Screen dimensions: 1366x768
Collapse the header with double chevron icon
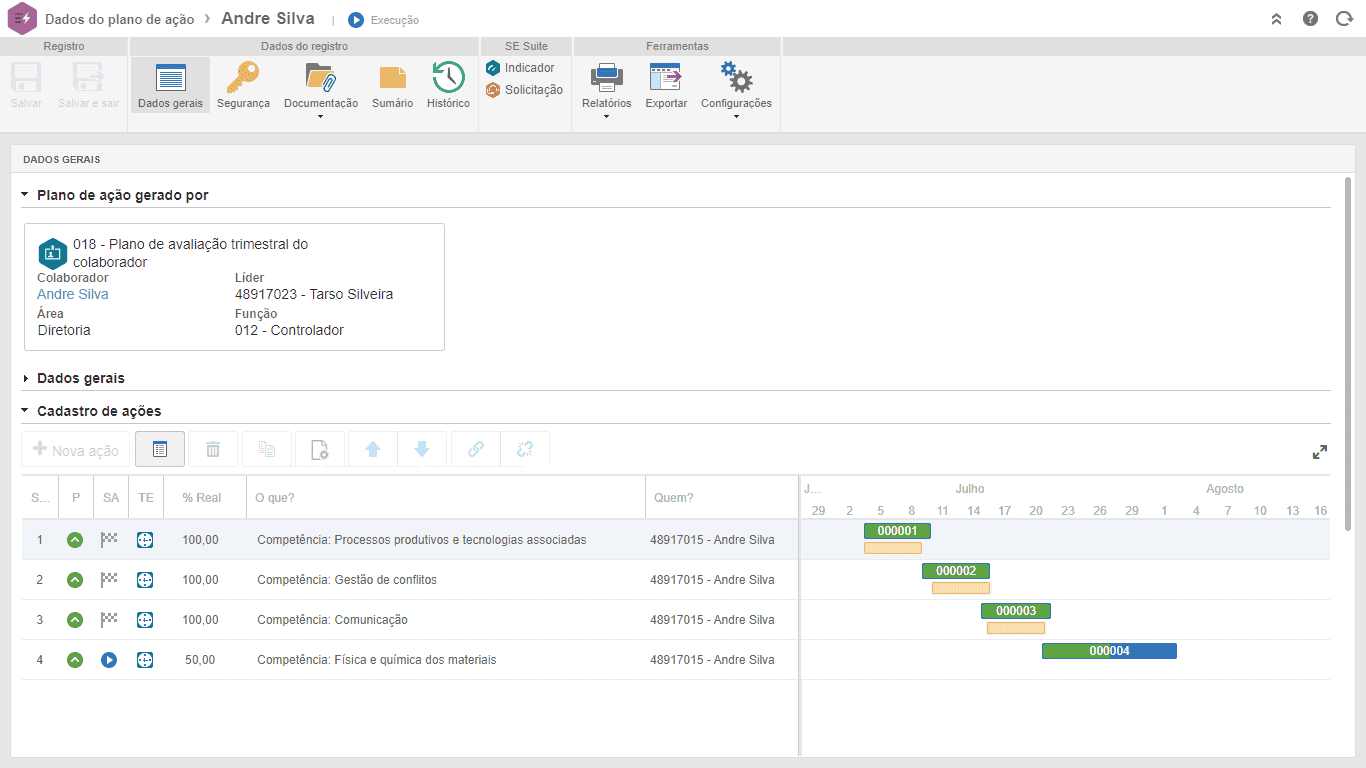click(x=1276, y=19)
